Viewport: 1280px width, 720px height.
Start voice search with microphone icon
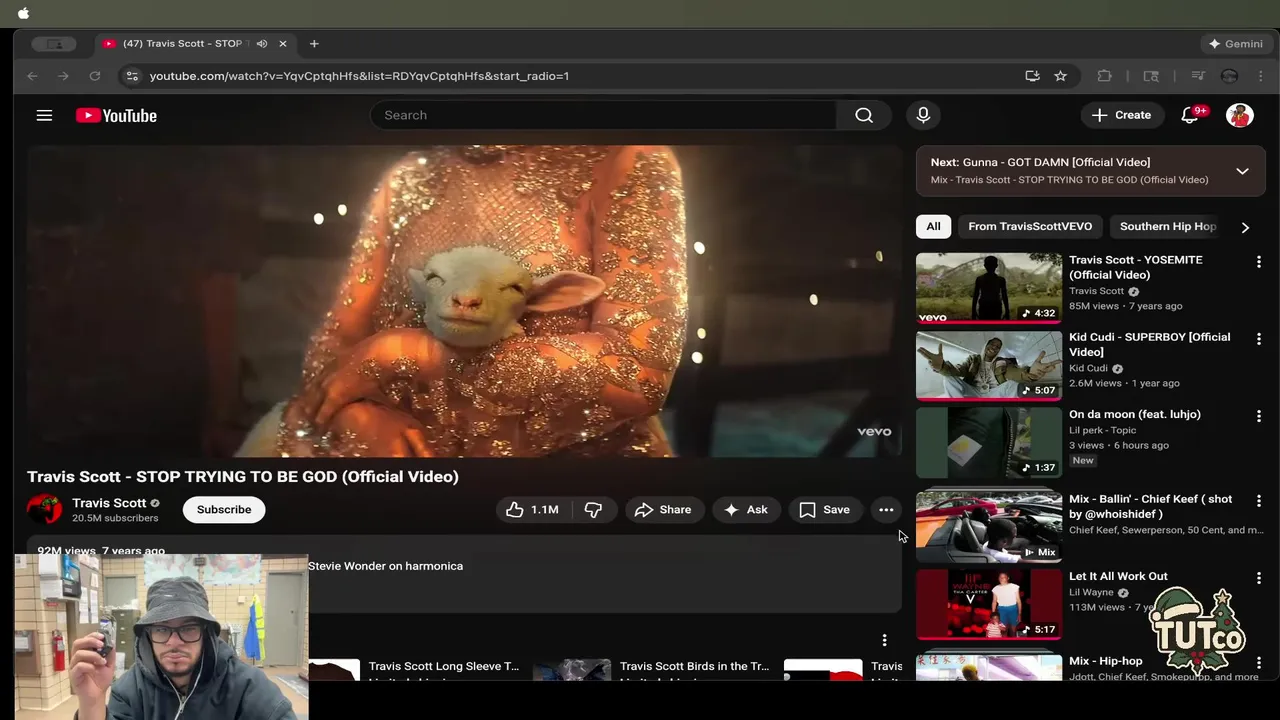click(x=923, y=115)
